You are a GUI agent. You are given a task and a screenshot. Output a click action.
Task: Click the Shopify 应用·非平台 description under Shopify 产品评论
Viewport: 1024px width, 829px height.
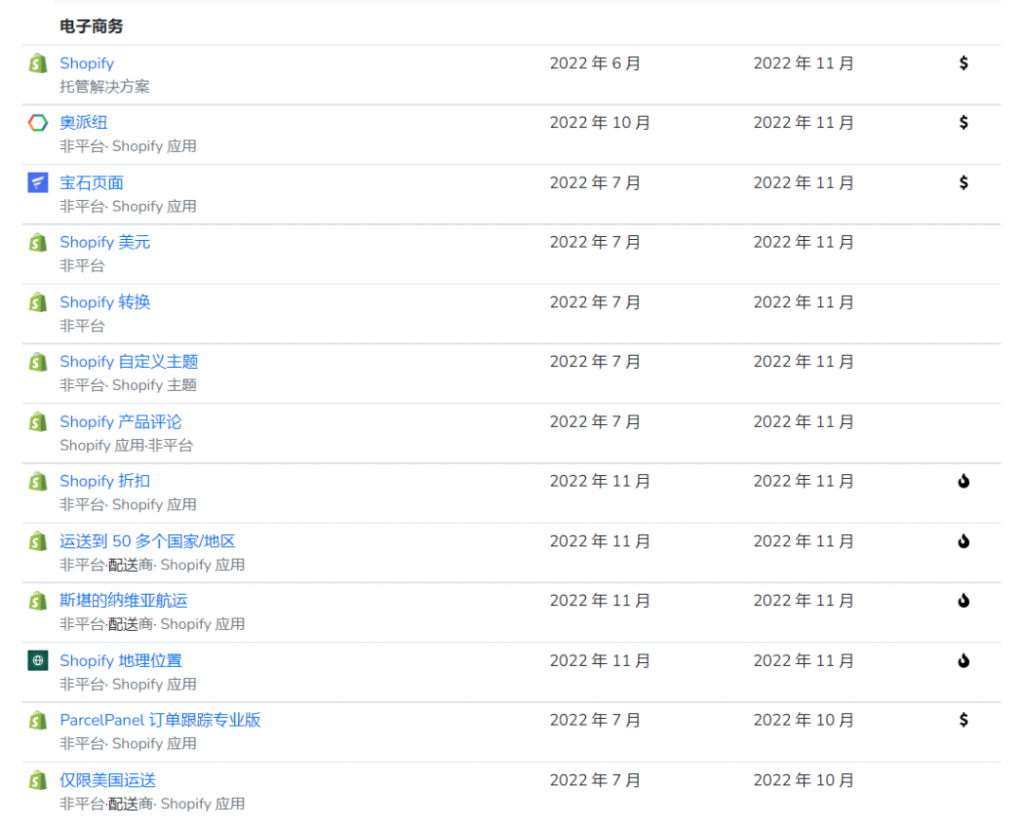(126, 446)
